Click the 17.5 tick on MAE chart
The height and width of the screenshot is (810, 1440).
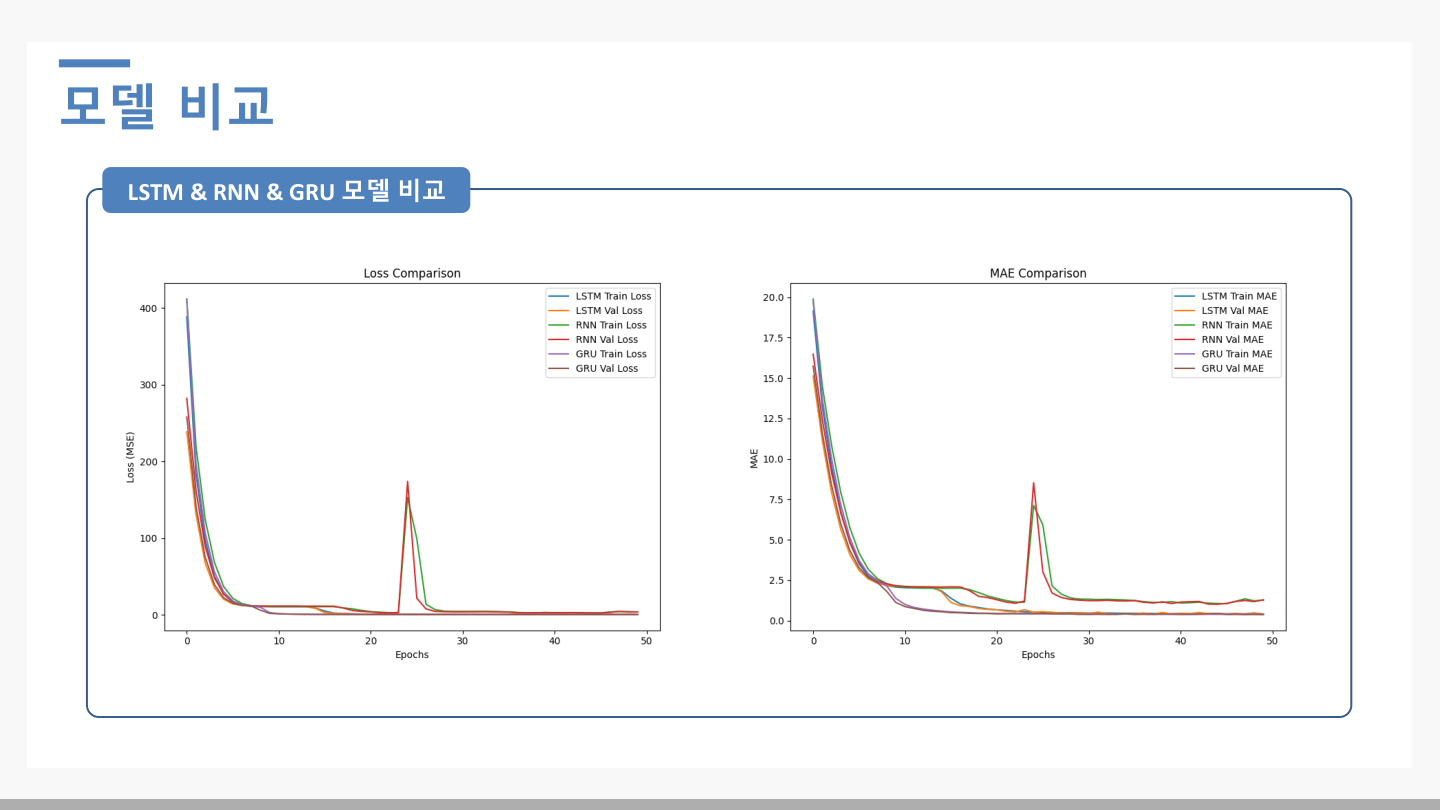(772, 338)
